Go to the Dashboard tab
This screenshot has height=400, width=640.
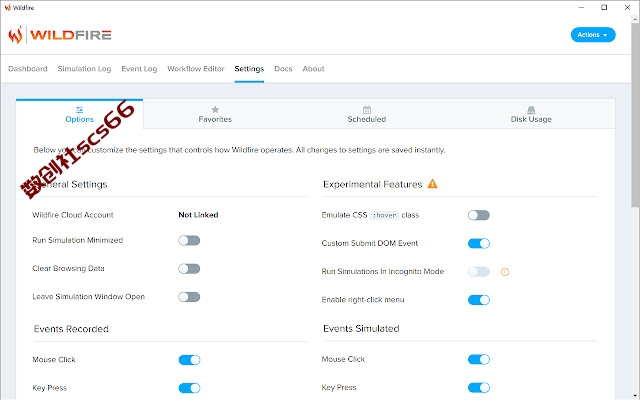28,69
